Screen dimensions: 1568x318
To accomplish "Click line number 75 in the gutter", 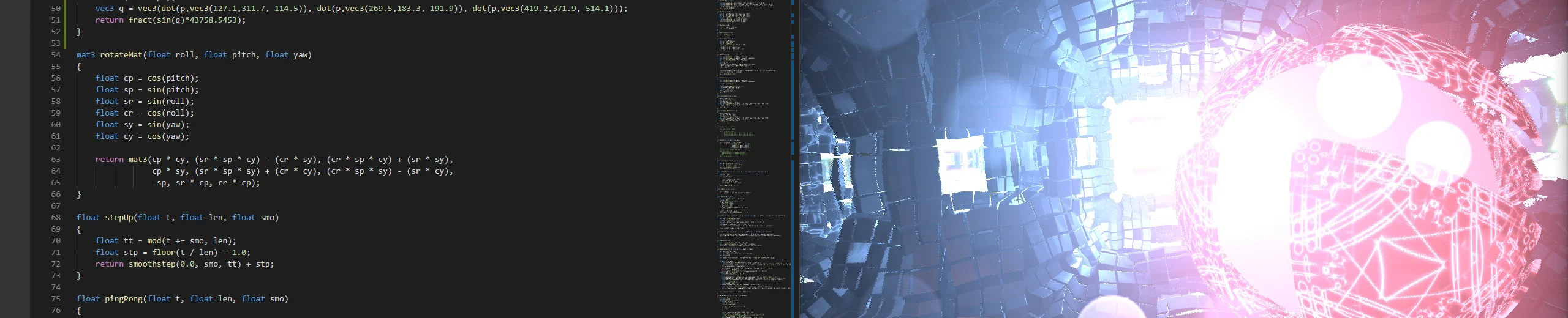I will [x=56, y=299].
